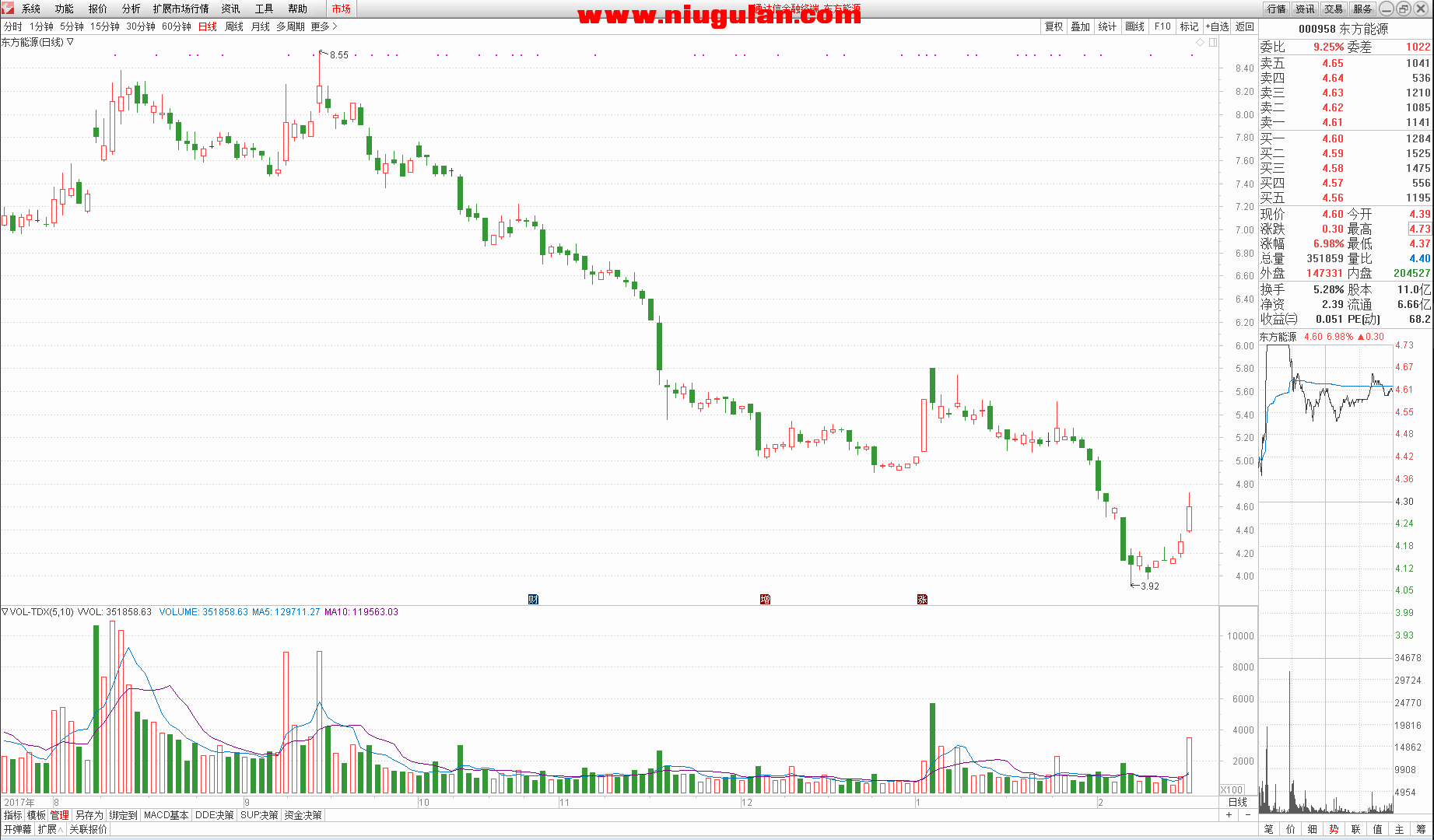Open the 系统 menu

(31, 9)
